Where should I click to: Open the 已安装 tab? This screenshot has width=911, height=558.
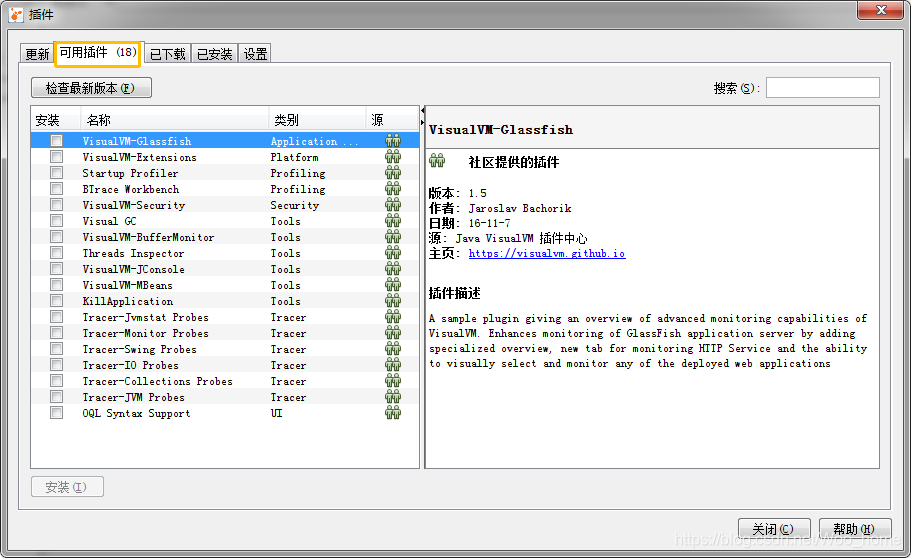(214, 54)
